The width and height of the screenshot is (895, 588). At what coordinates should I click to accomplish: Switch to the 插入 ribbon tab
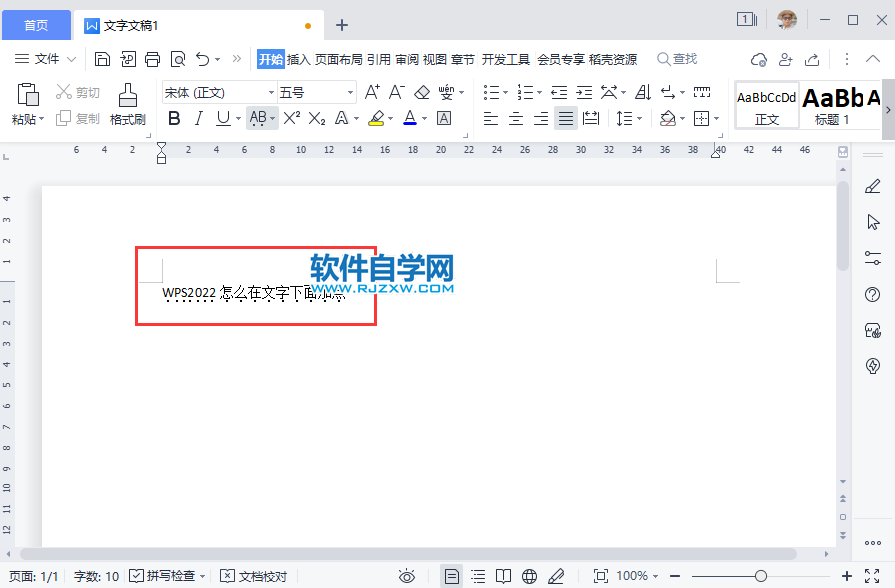(297, 59)
